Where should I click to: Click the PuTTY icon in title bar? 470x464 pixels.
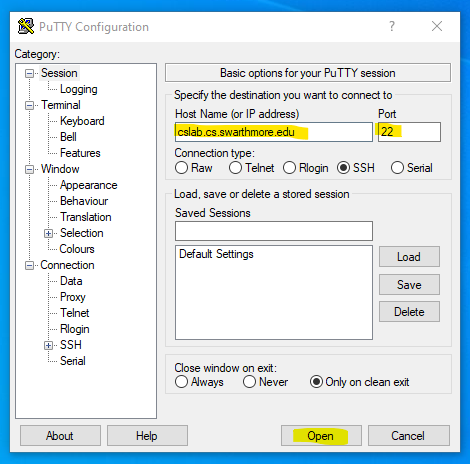point(26,26)
